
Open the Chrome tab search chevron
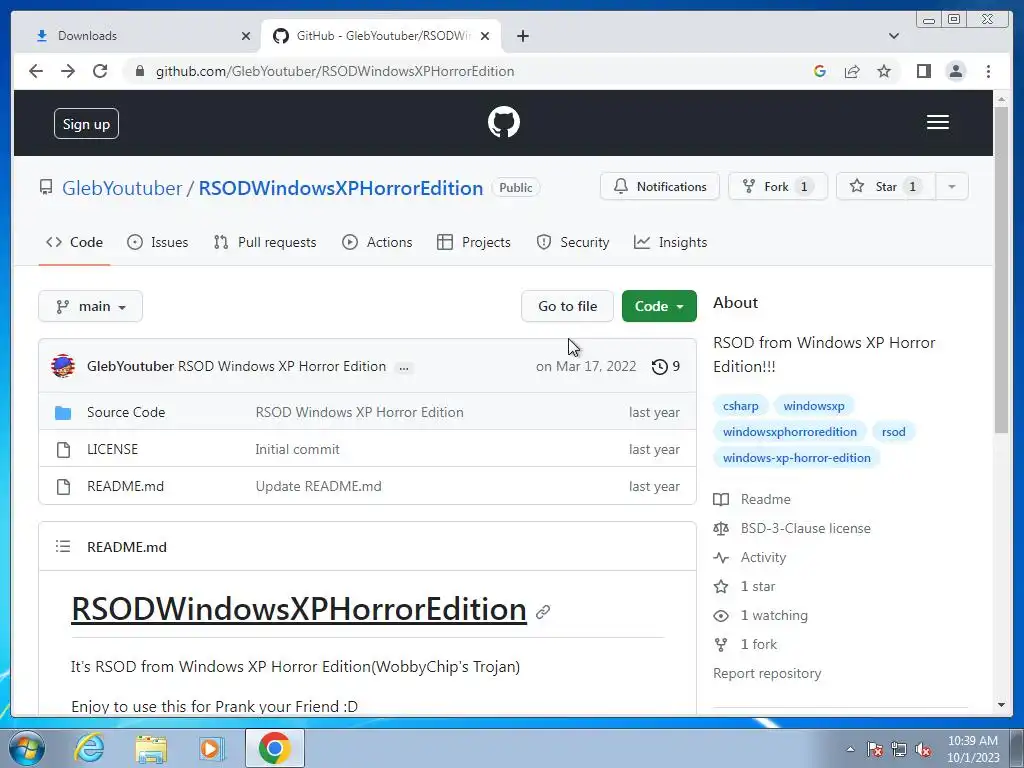(x=894, y=36)
